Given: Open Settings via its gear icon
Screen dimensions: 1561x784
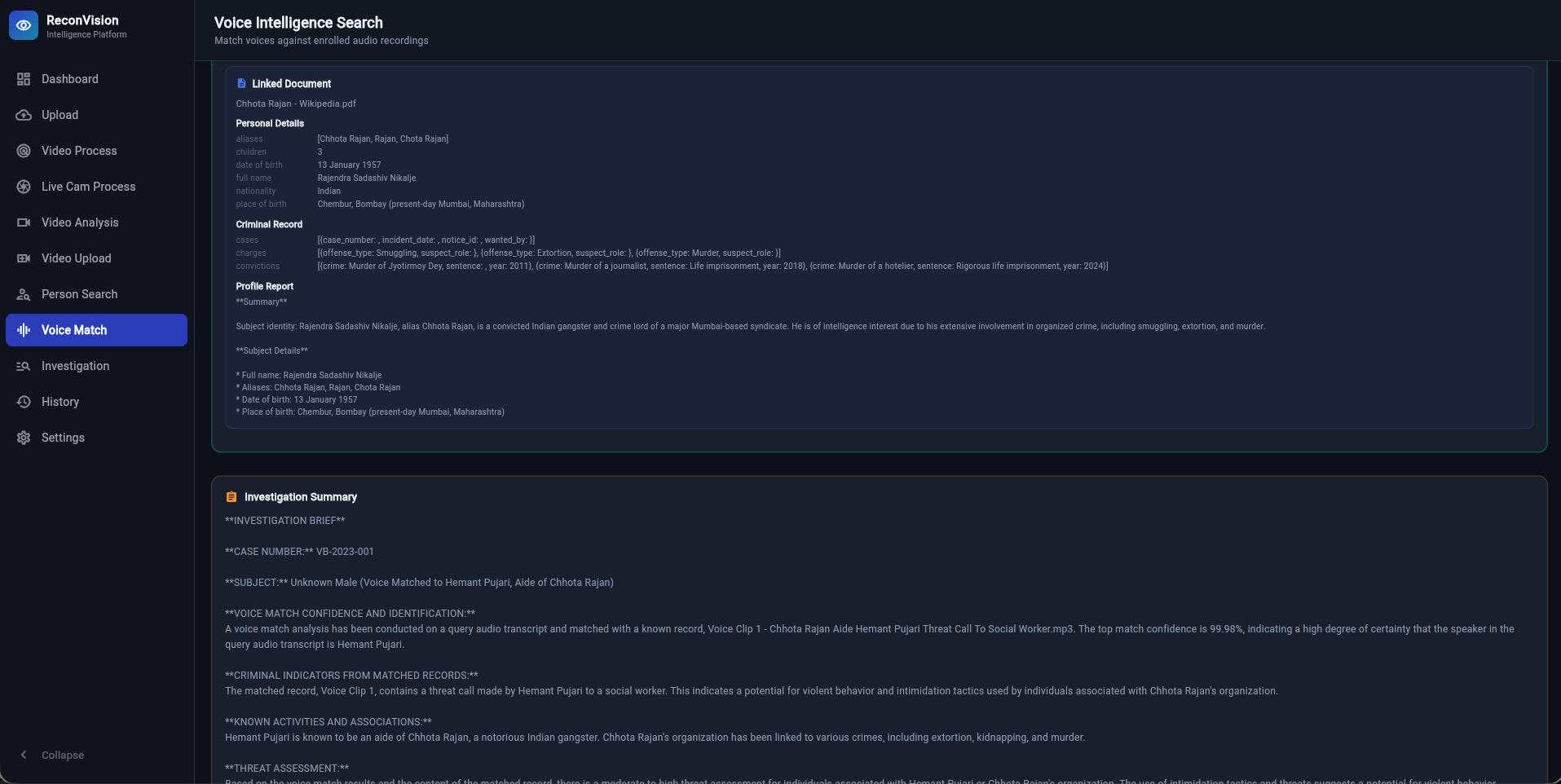Looking at the screenshot, I should point(24,438).
